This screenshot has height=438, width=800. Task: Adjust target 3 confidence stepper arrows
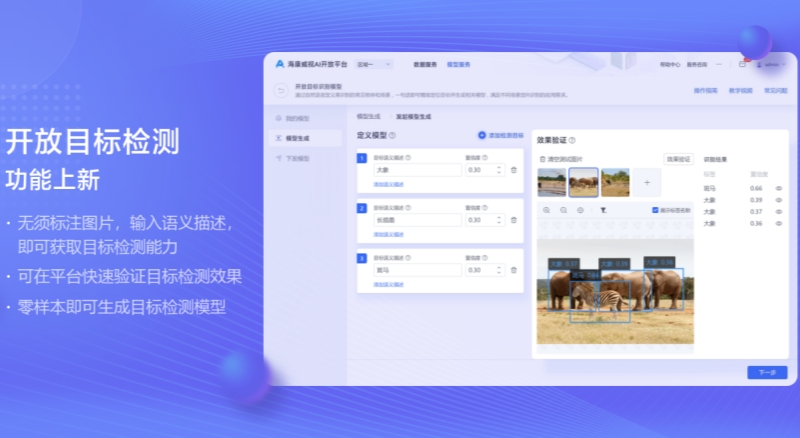tap(499, 270)
